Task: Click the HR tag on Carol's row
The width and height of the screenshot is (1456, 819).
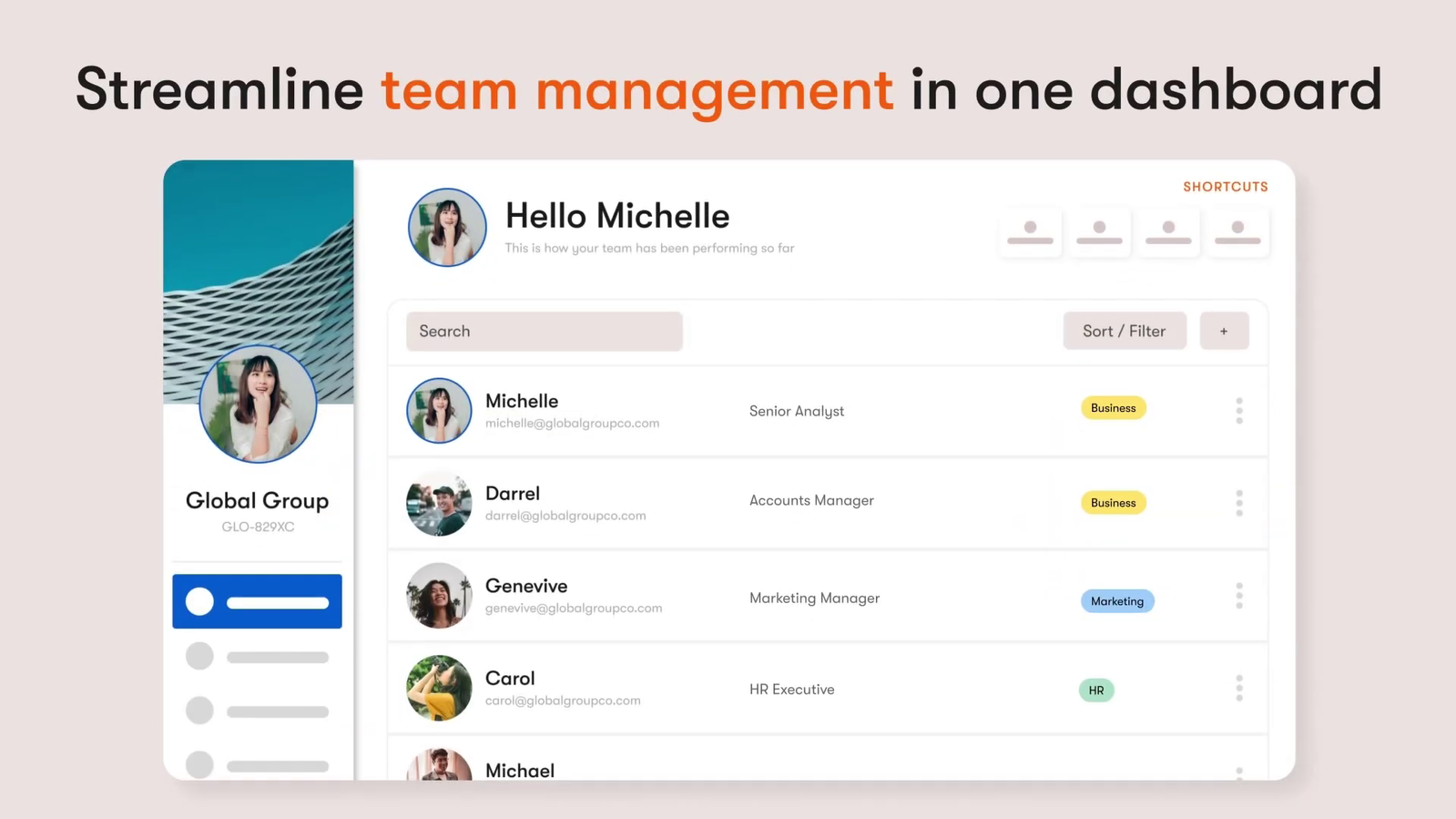Action: tap(1096, 691)
